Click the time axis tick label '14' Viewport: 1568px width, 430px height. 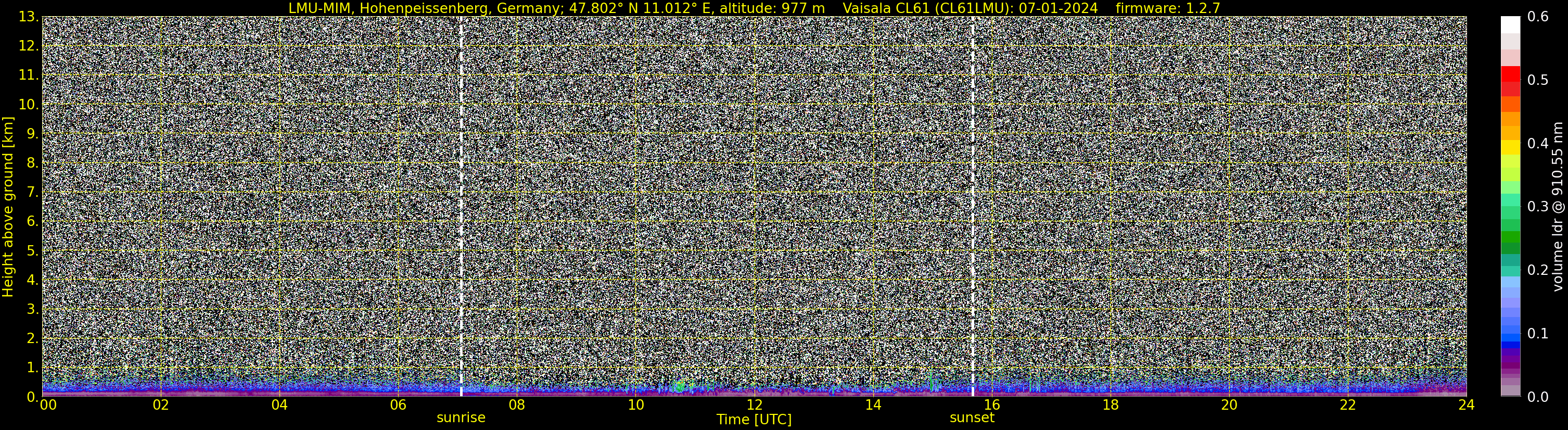point(873,405)
